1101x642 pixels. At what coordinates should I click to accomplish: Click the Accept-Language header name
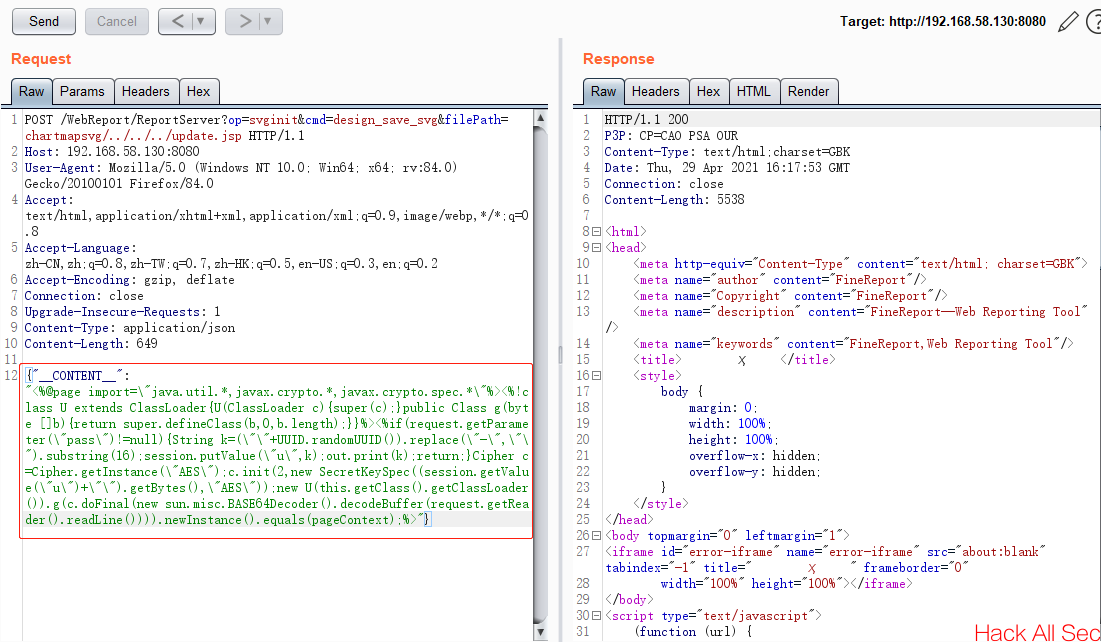tap(81, 248)
